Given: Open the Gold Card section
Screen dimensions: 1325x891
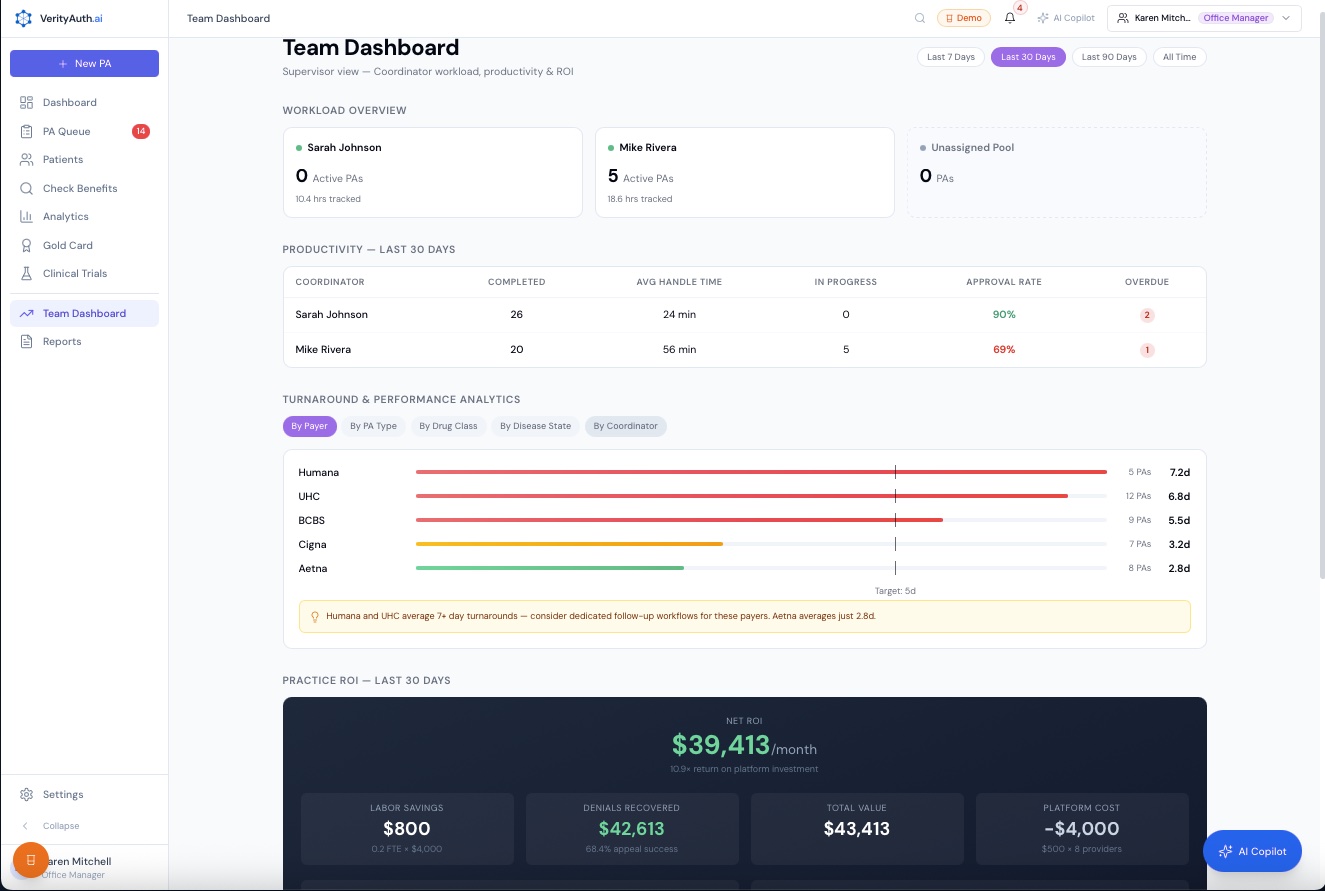Looking at the screenshot, I should tap(67, 245).
